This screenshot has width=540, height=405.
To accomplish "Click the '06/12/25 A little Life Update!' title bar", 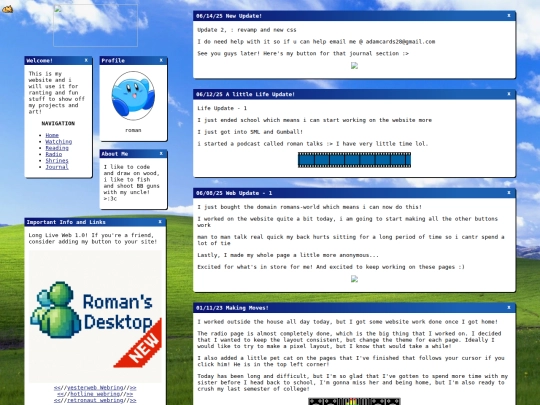I will (354, 94).
